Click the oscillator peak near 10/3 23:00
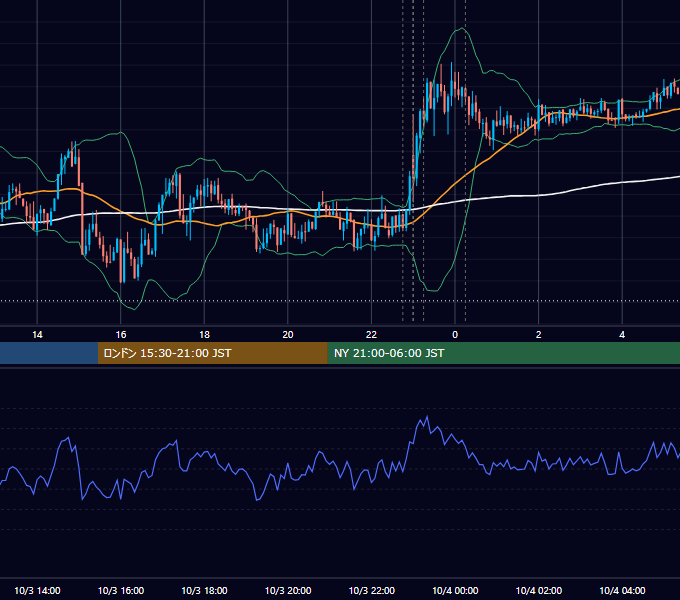The width and height of the screenshot is (680, 600). pos(427,417)
